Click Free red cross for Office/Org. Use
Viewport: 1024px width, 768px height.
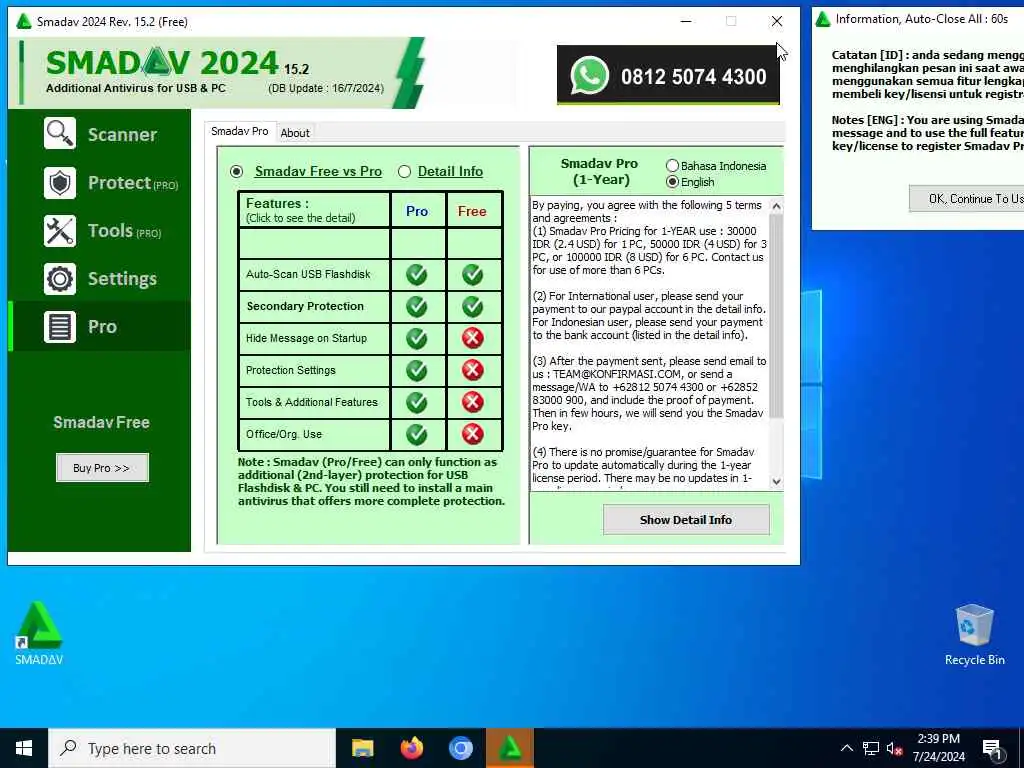(x=472, y=434)
